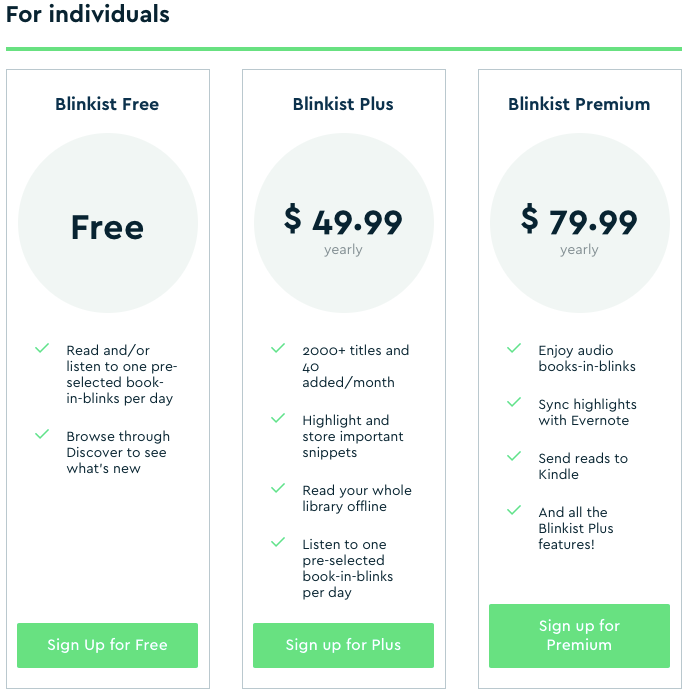Click checkmark beside 'Read your whole library offline'

(x=278, y=488)
